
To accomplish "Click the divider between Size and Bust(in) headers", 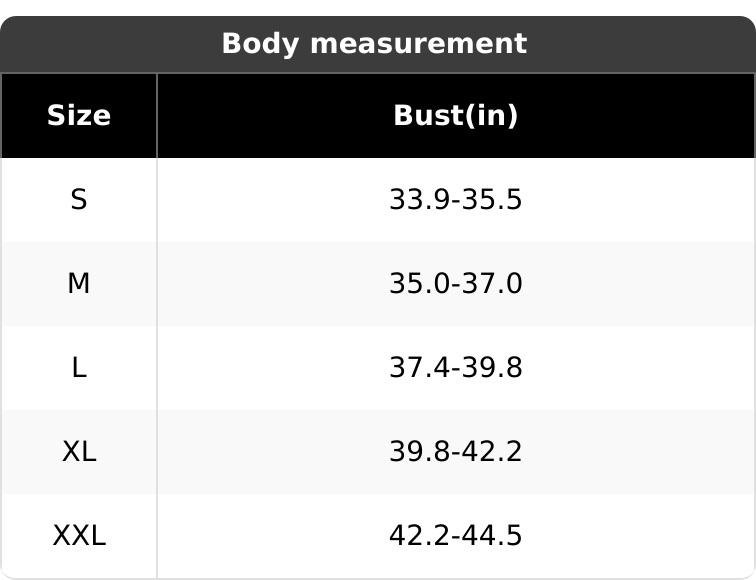I will pyautogui.click(x=157, y=116).
